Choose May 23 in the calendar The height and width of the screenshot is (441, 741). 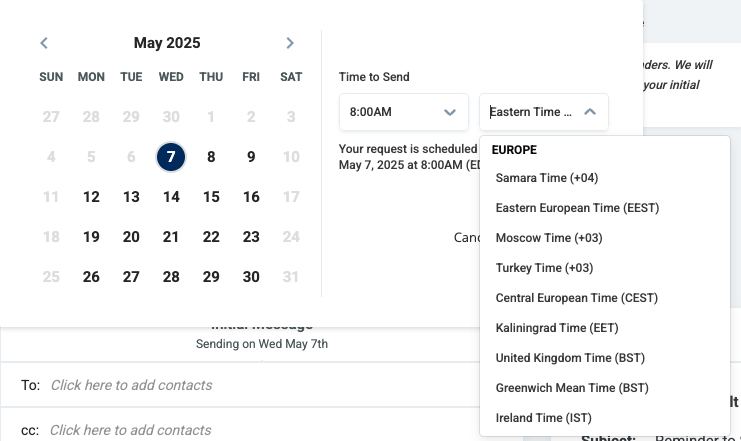point(251,237)
